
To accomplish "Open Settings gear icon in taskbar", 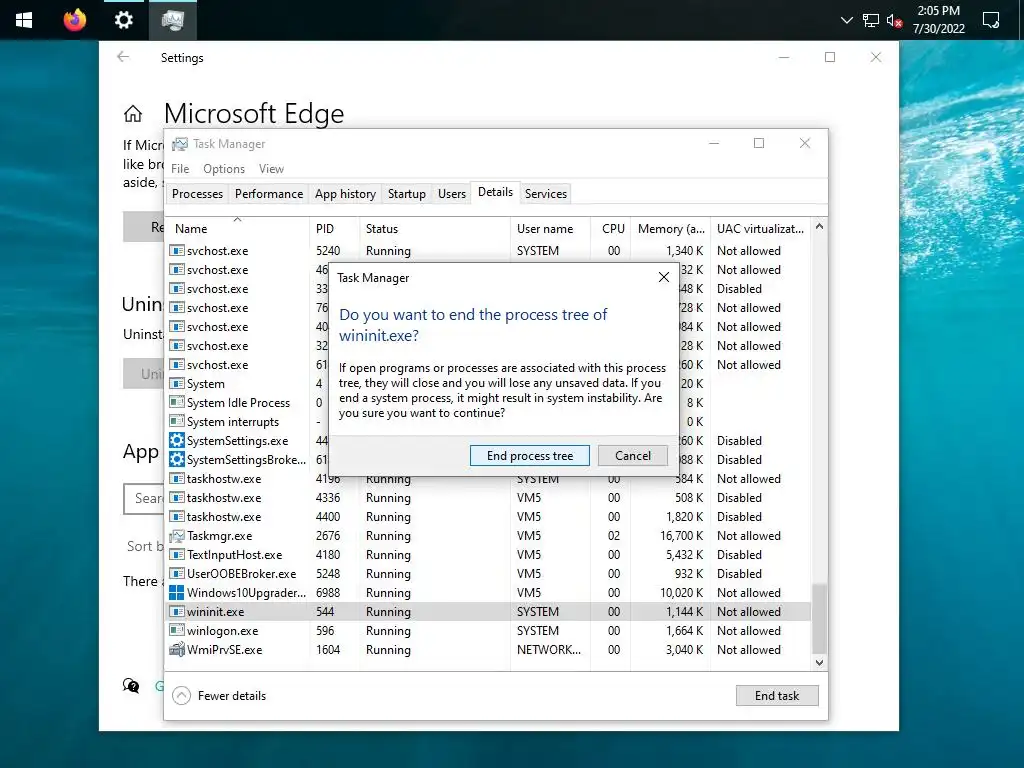I will click(123, 20).
